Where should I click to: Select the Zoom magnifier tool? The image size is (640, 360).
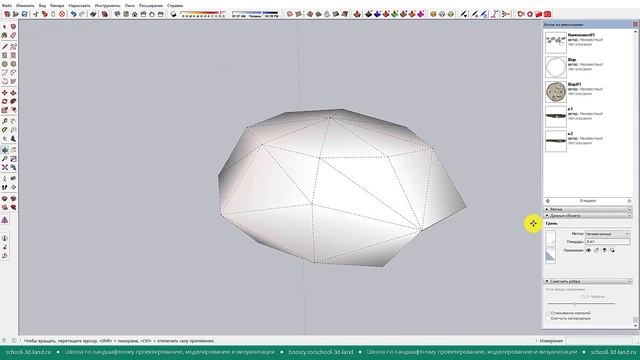pyautogui.click(x=4, y=159)
